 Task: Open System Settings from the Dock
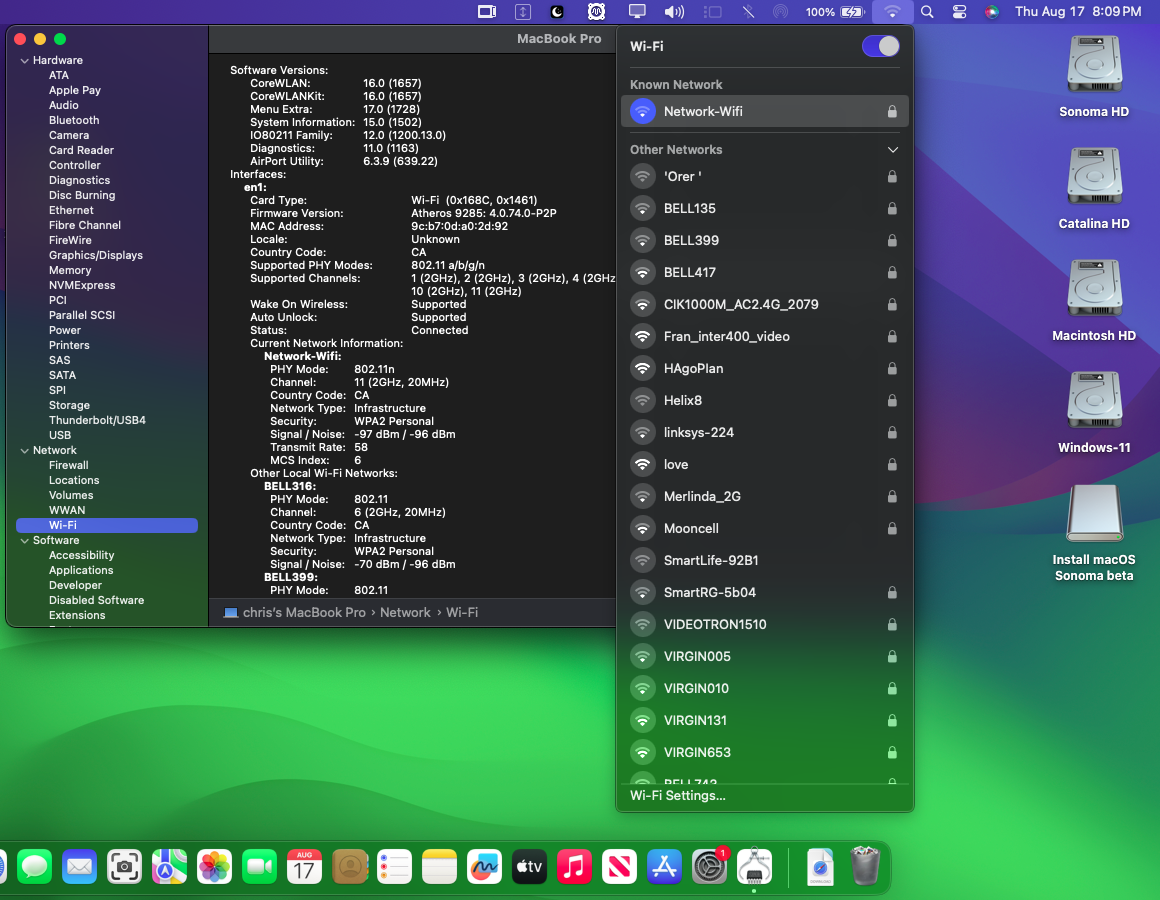tap(709, 867)
